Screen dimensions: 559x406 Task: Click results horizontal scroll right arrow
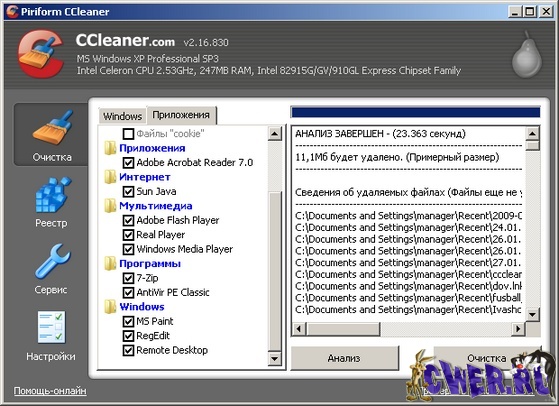point(518,328)
